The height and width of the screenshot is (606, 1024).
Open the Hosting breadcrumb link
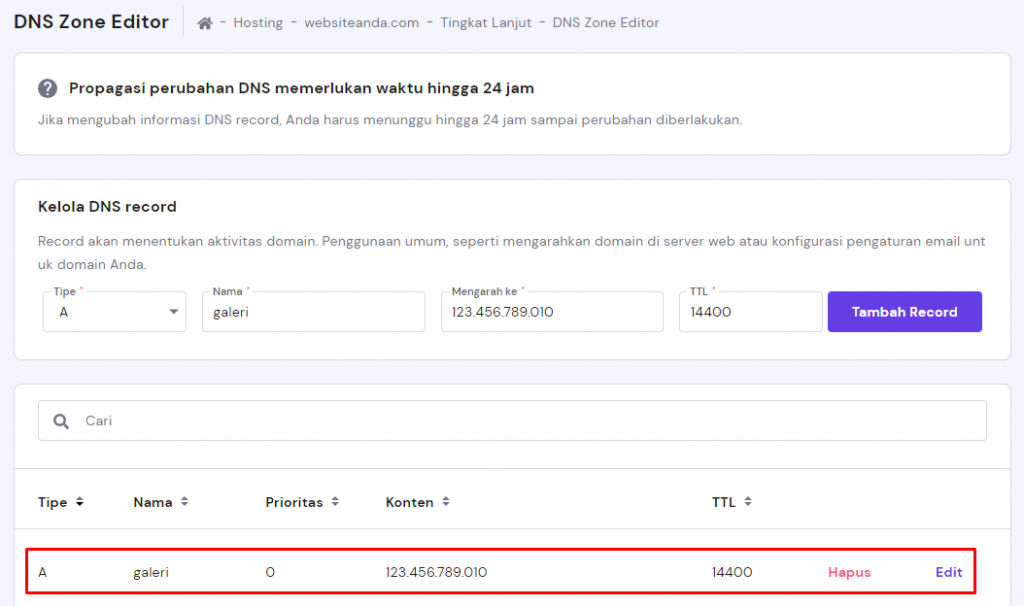pyautogui.click(x=258, y=22)
